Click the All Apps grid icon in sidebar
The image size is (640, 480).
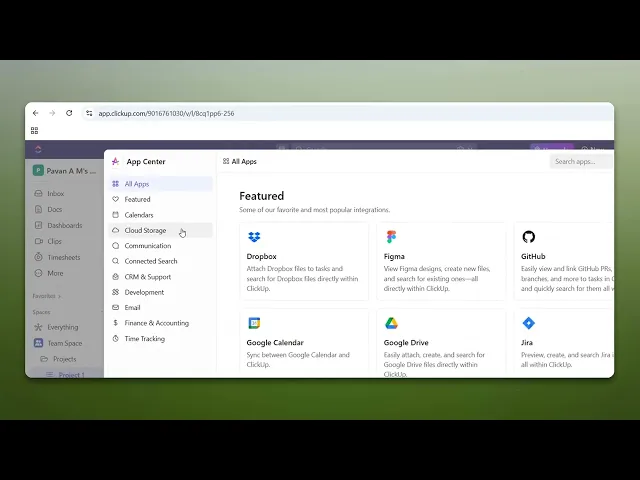116,184
